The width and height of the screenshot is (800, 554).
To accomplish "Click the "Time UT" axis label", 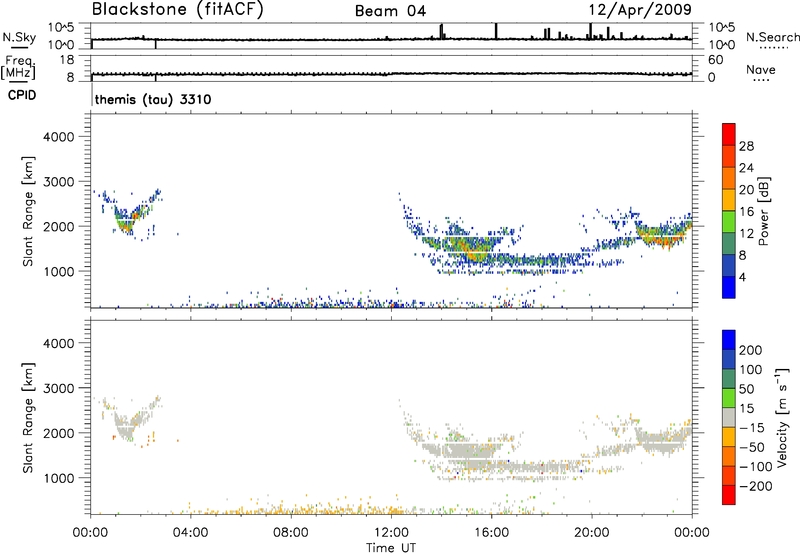I will point(391,547).
